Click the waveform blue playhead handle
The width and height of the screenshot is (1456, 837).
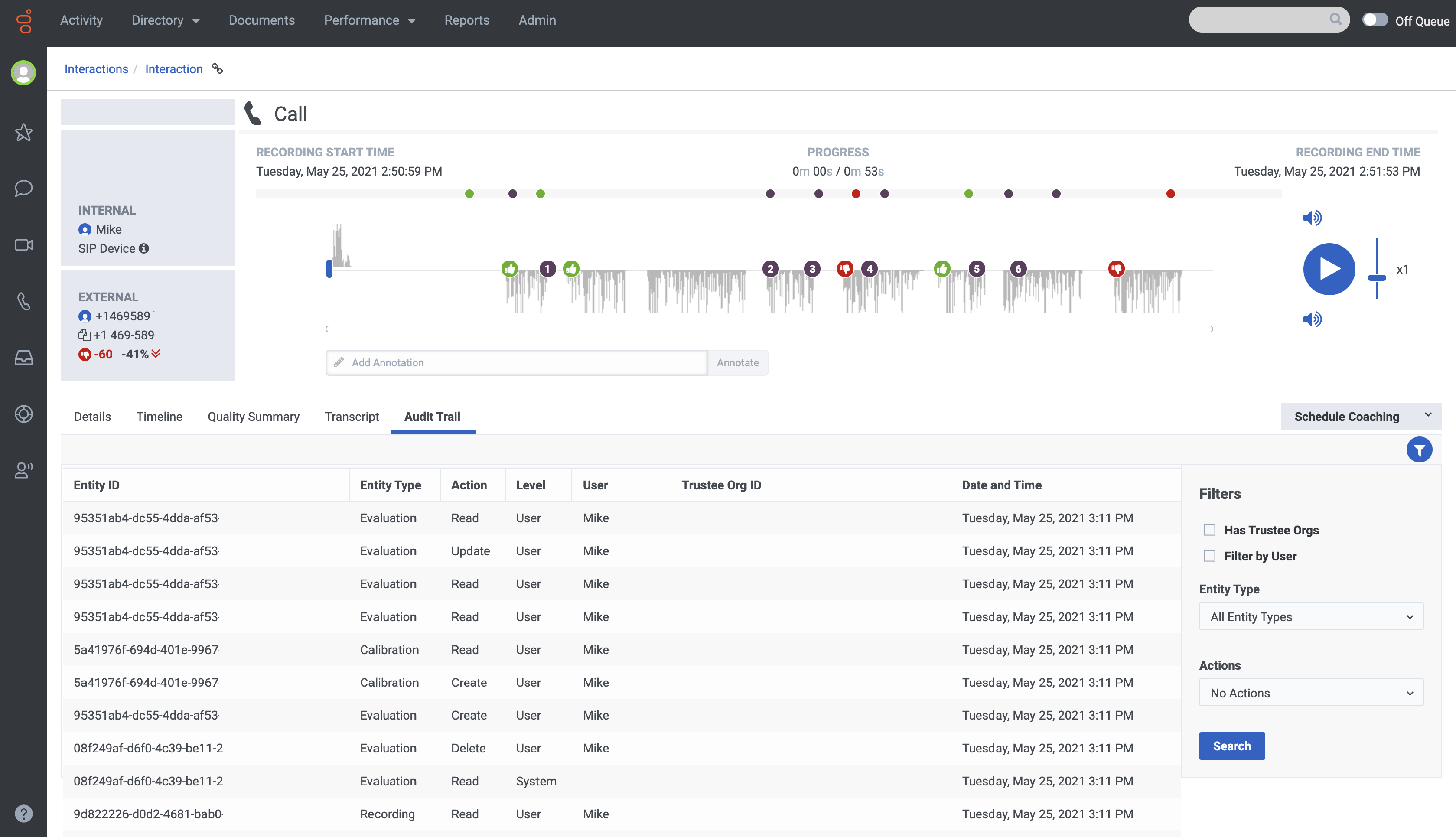pos(329,268)
